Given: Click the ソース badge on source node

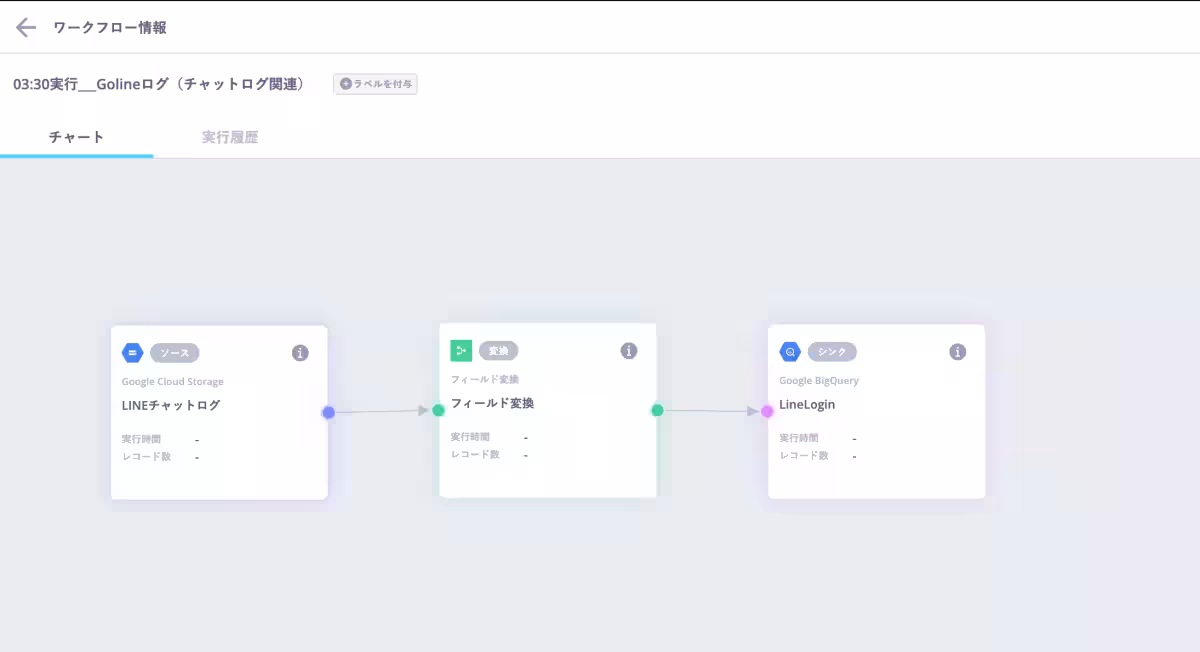Looking at the screenshot, I should click(x=175, y=353).
